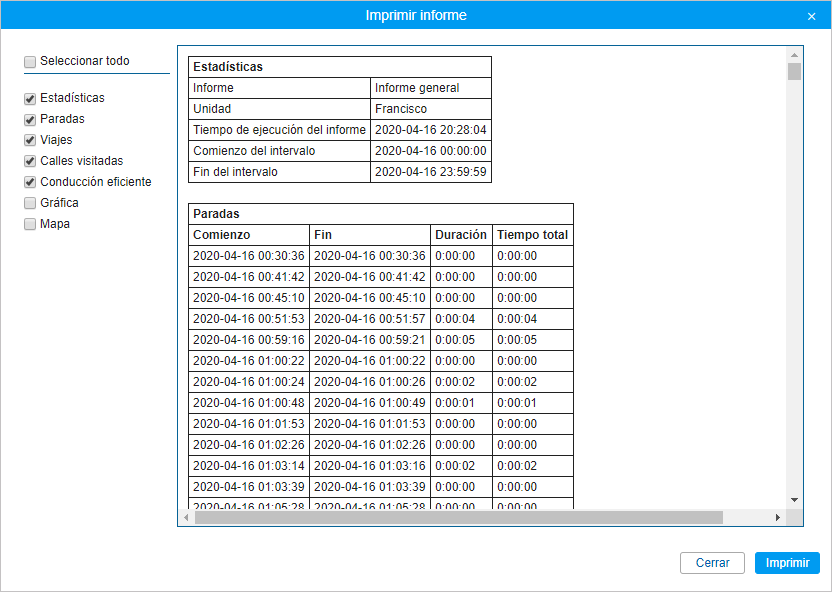Uncheck the Paradas checkbox
The width and height of the screenshot is (832, 592).
[x=30, y=120]
